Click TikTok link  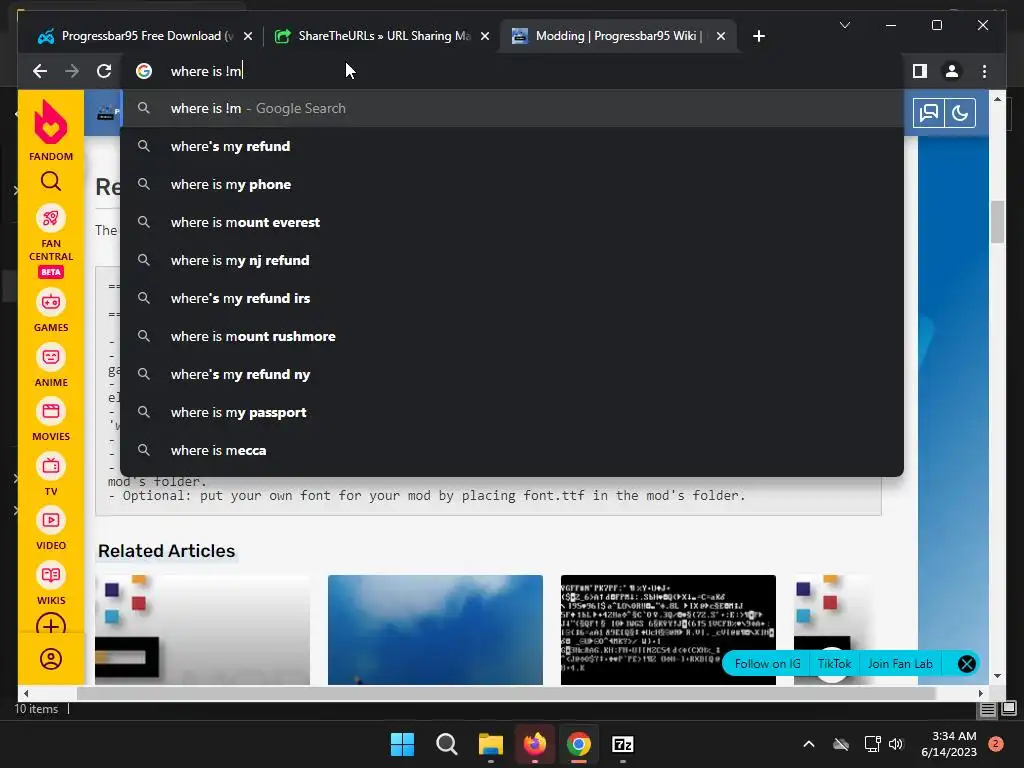(834, 664)
